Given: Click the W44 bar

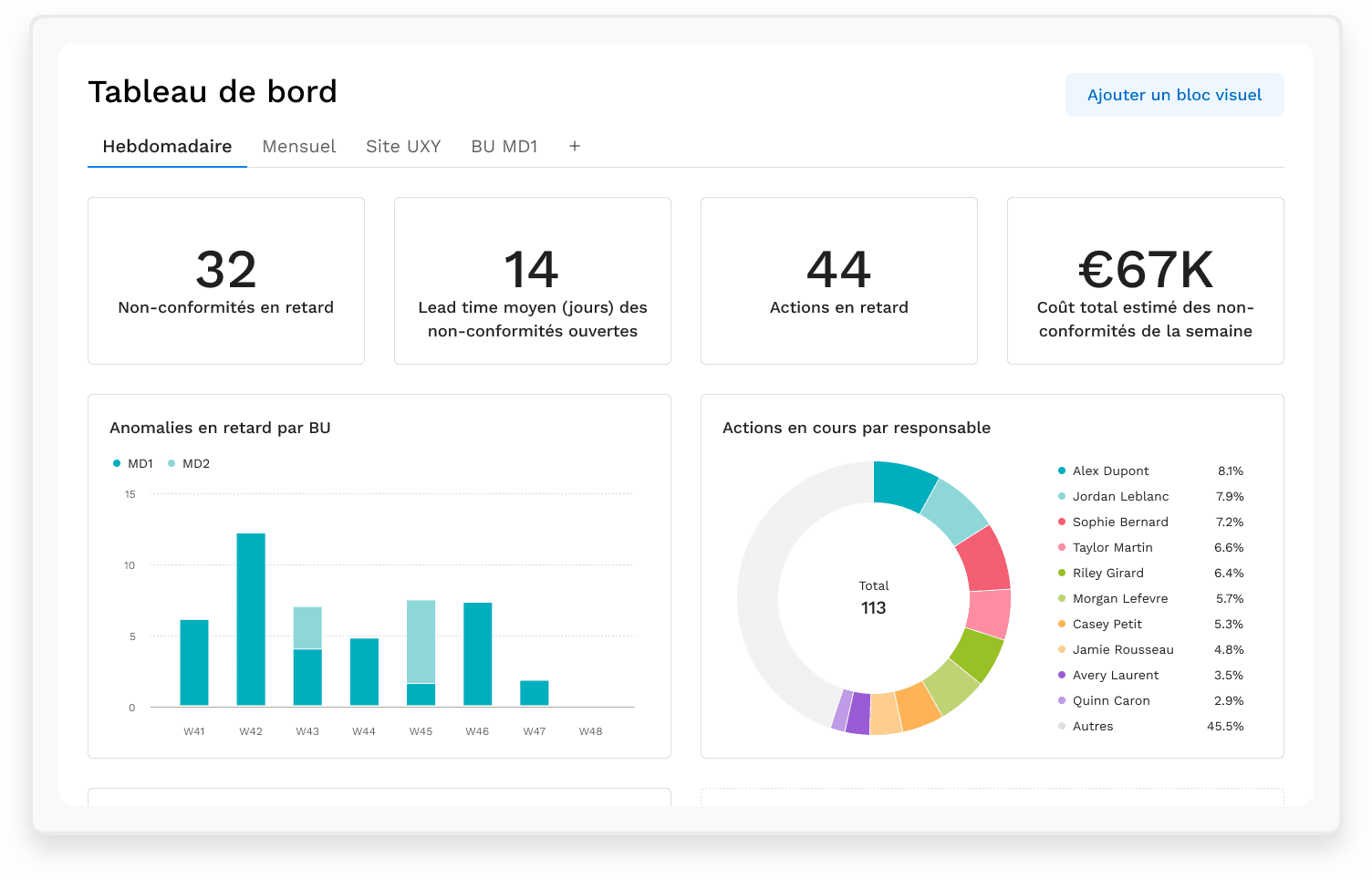Looking at the screenshot, I should (364, 672).
